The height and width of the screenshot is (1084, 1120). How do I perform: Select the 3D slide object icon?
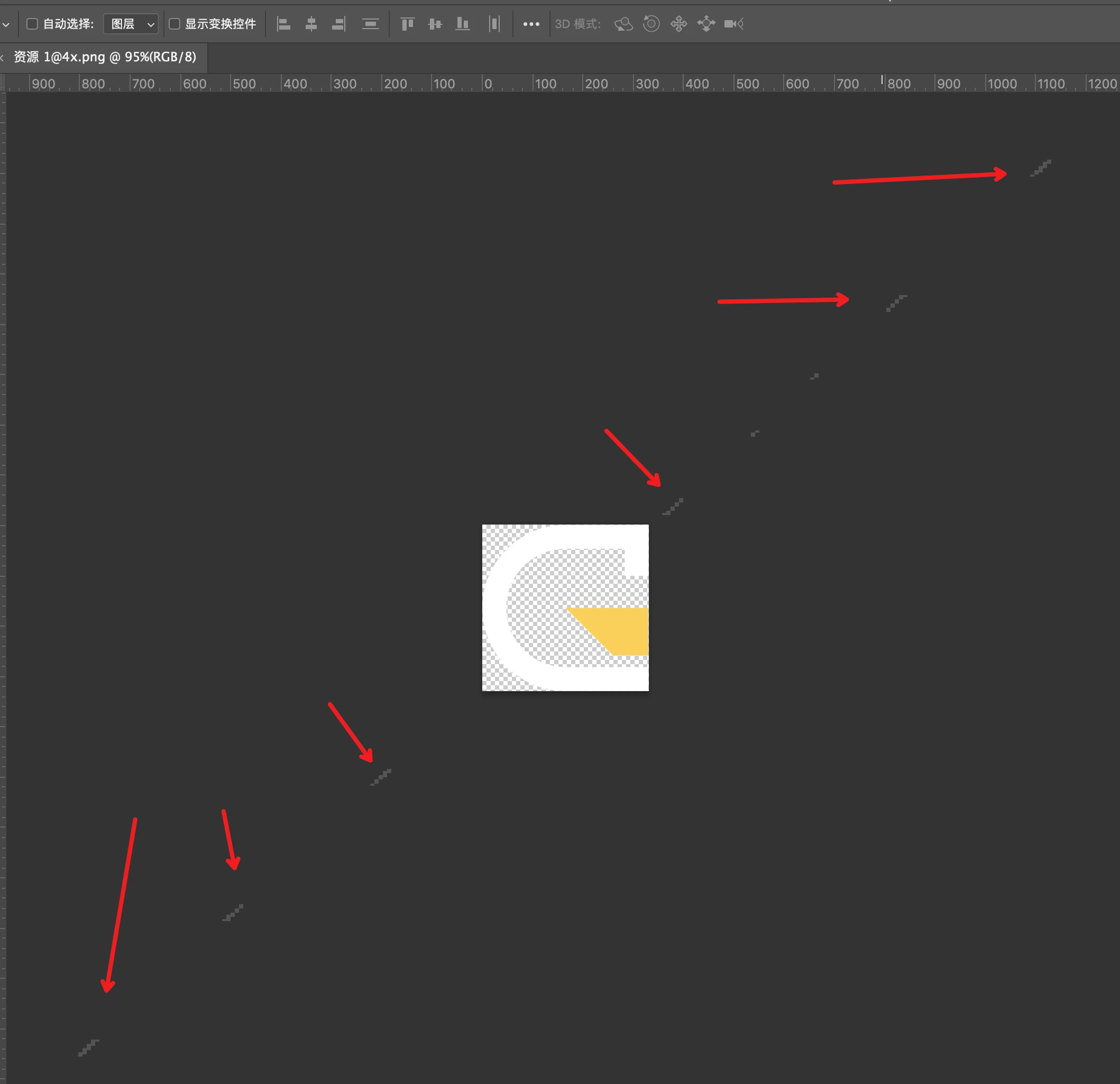point(706,24)
